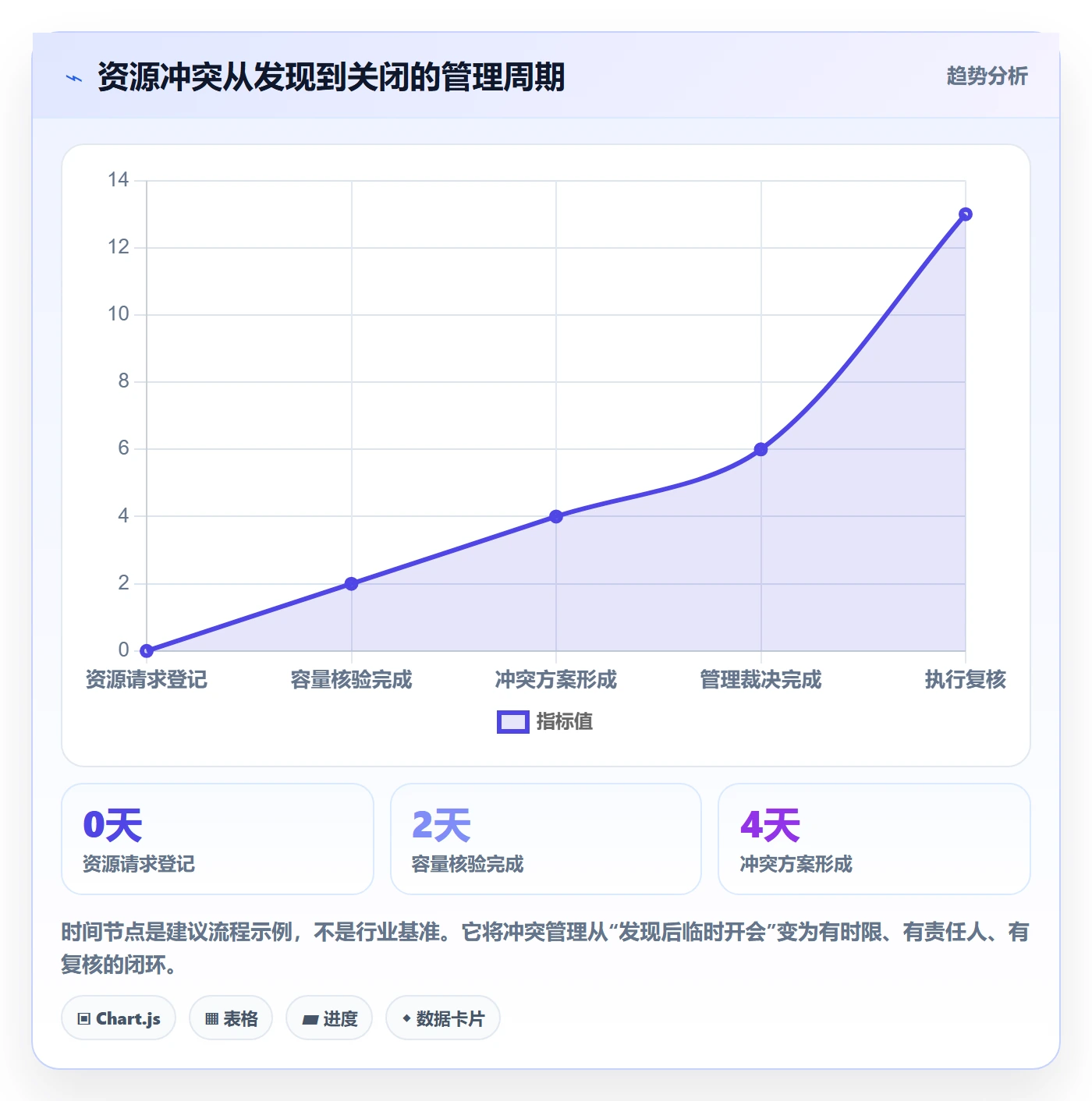The width and height of the screenshot is (1092, 1101).
Task: Open the 2天 容量核验完成 card
Action: pos(546,839)
